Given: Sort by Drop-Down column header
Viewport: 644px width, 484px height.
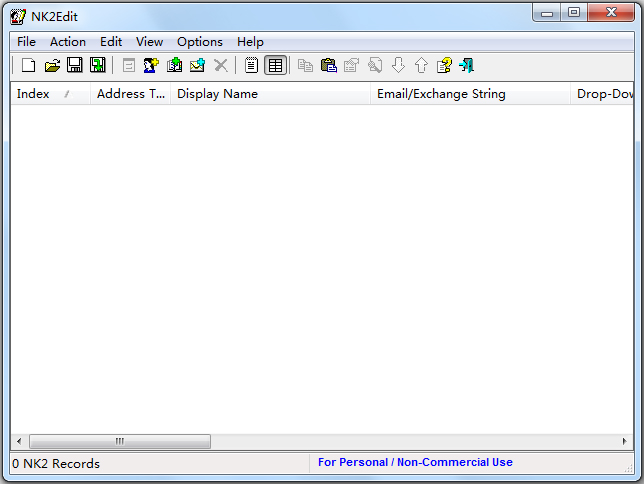Looking at the screenshot, I should 602,94.
